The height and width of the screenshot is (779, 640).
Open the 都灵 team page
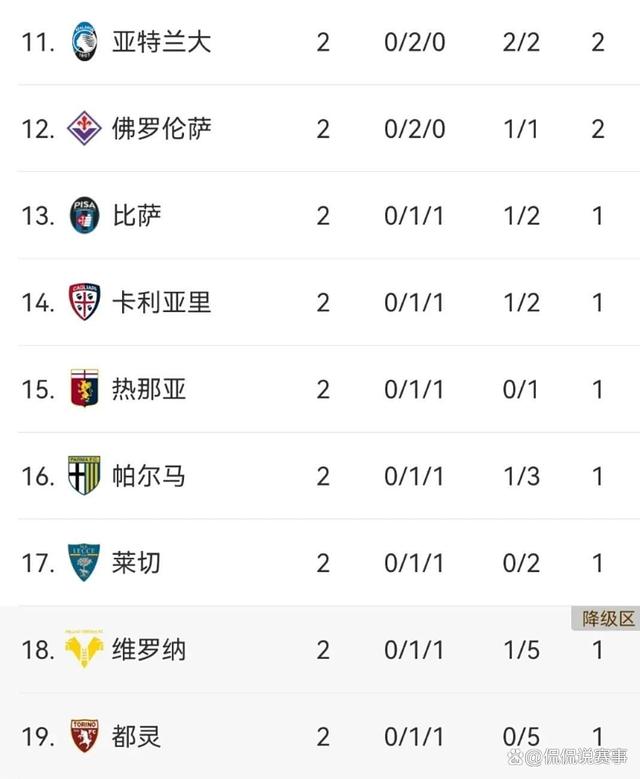point(136,737)
